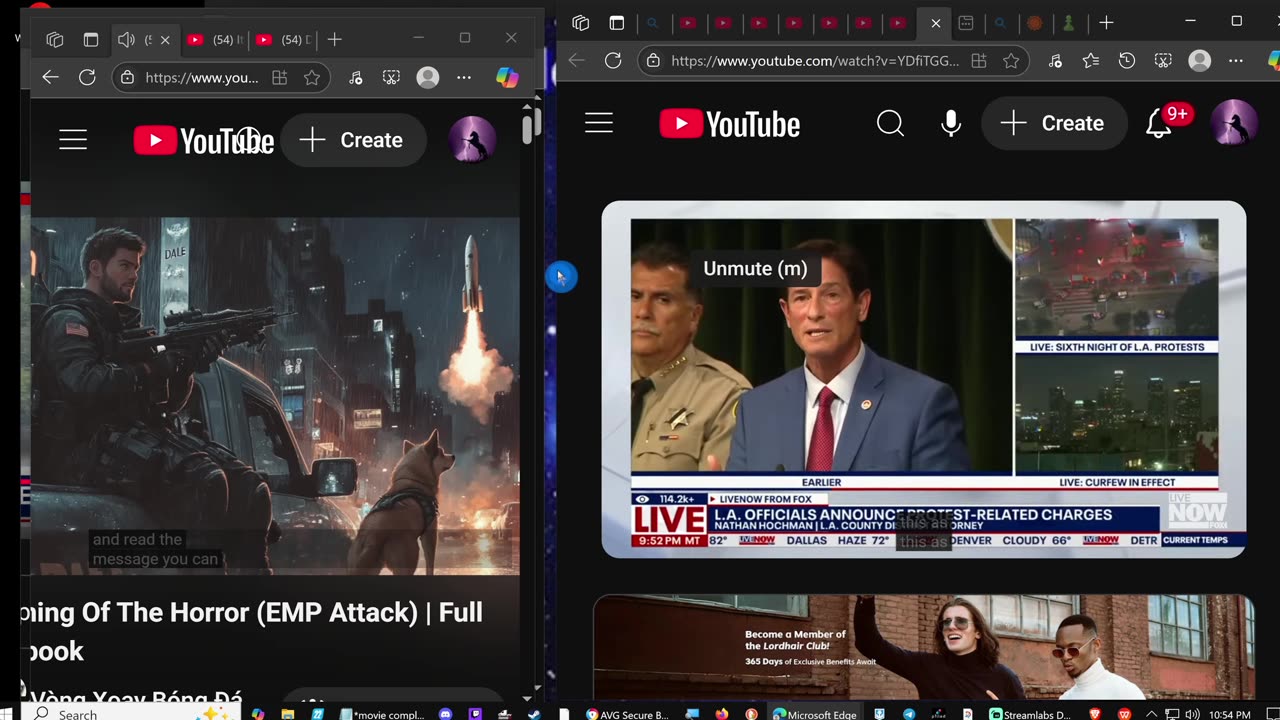1280x720 pixels.
Task: Toggle vertical tabs in left Edge window
Action: (x=91, y=39)
